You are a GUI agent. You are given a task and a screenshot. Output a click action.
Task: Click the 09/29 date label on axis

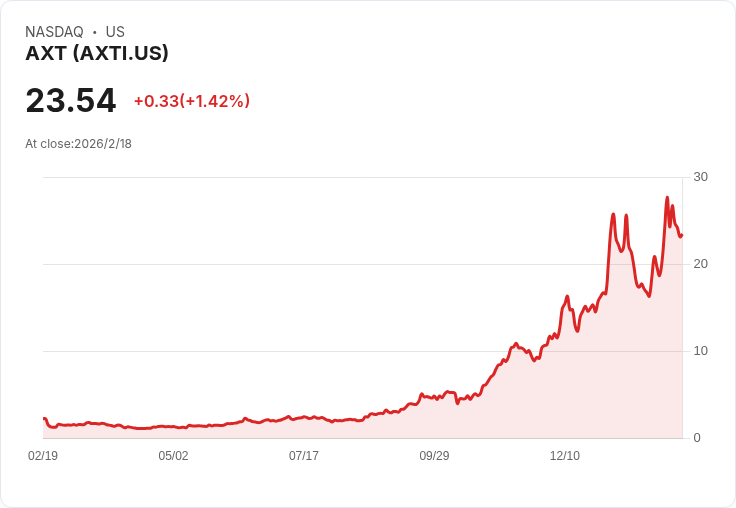point(434,455)
